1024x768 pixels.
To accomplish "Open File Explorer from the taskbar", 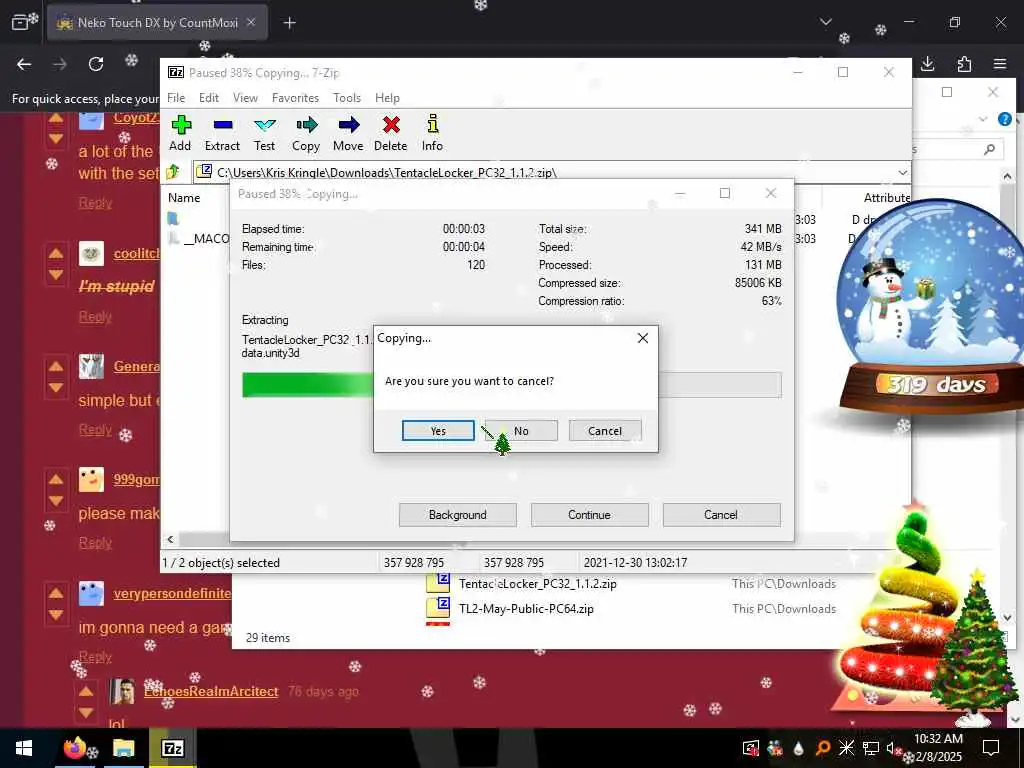I will (x=123, y=748).
